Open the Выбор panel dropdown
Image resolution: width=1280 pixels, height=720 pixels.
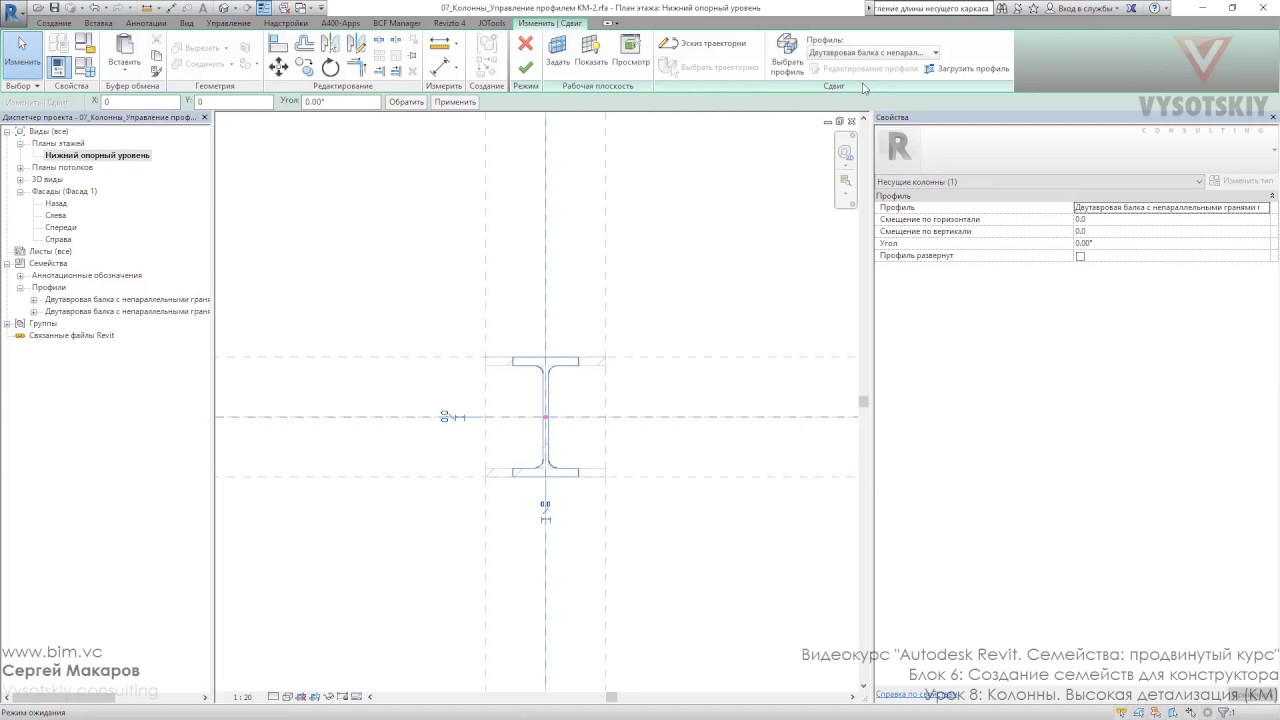tap(22, 86)
